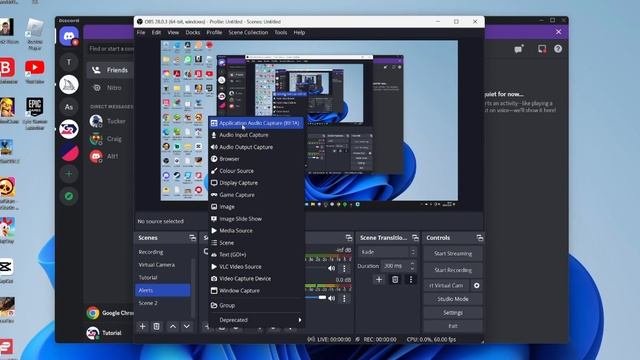The width and height of the screenshot is (640, 360).
Task: Choose Video Capture Device source
Action: 256,278
